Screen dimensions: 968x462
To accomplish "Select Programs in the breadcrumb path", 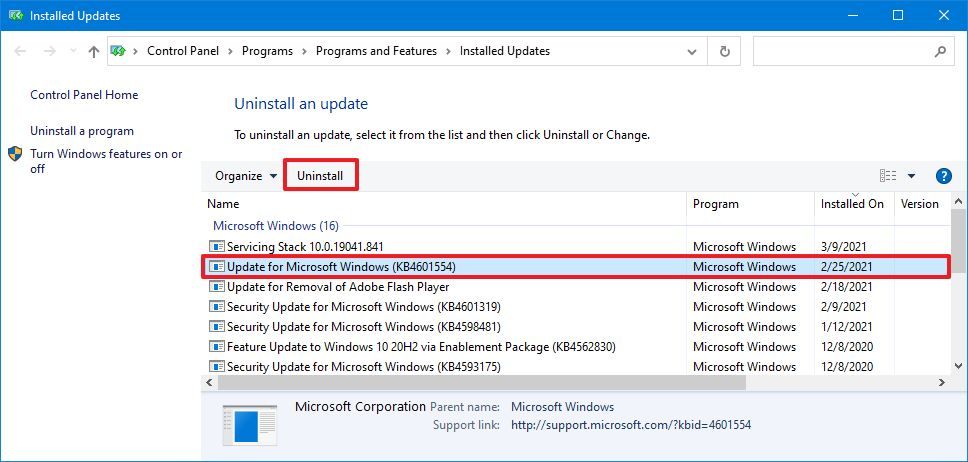I will coord(267,51).
